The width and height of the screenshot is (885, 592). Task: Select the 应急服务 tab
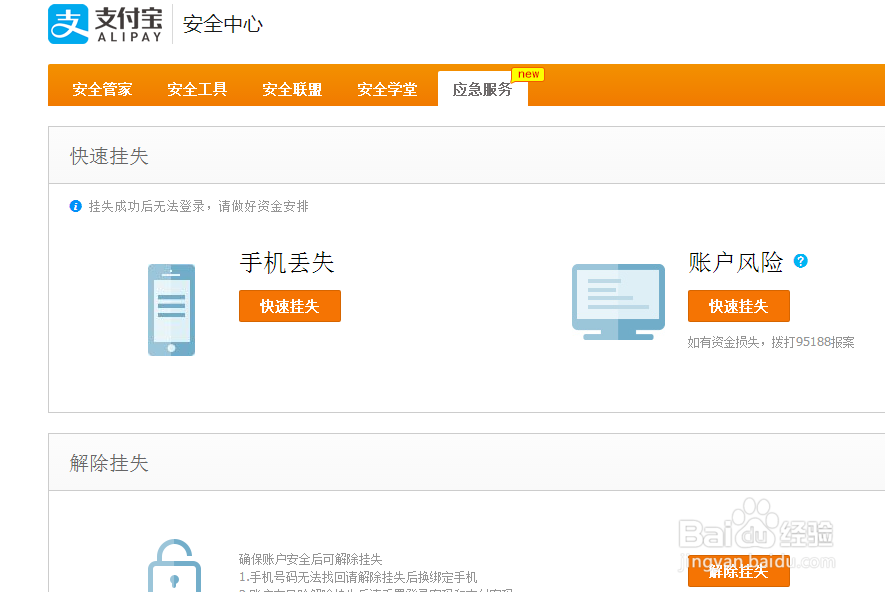coord(483,89)
